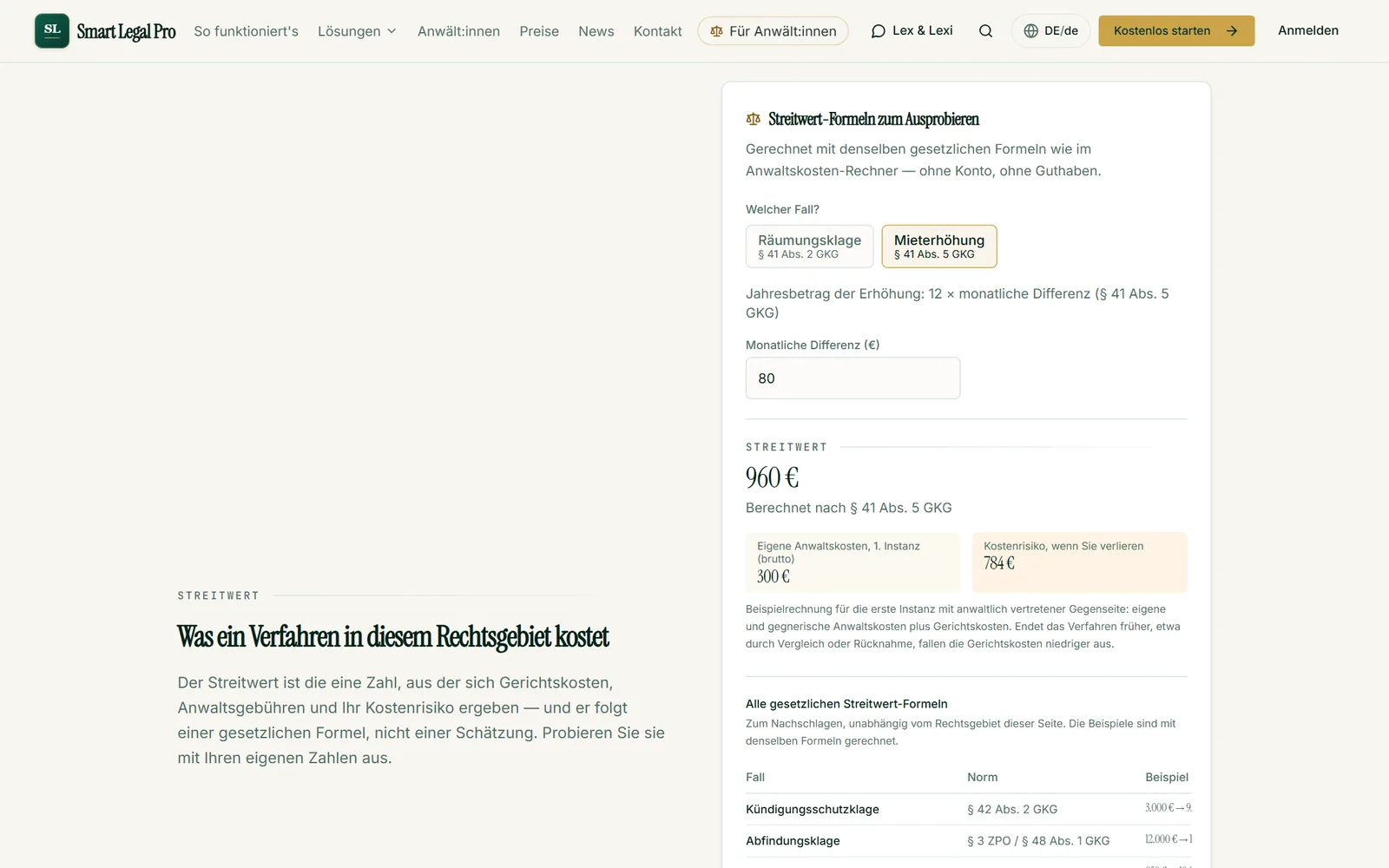
Task: Click Kostenlos starten button
Action: [1176, 31]
